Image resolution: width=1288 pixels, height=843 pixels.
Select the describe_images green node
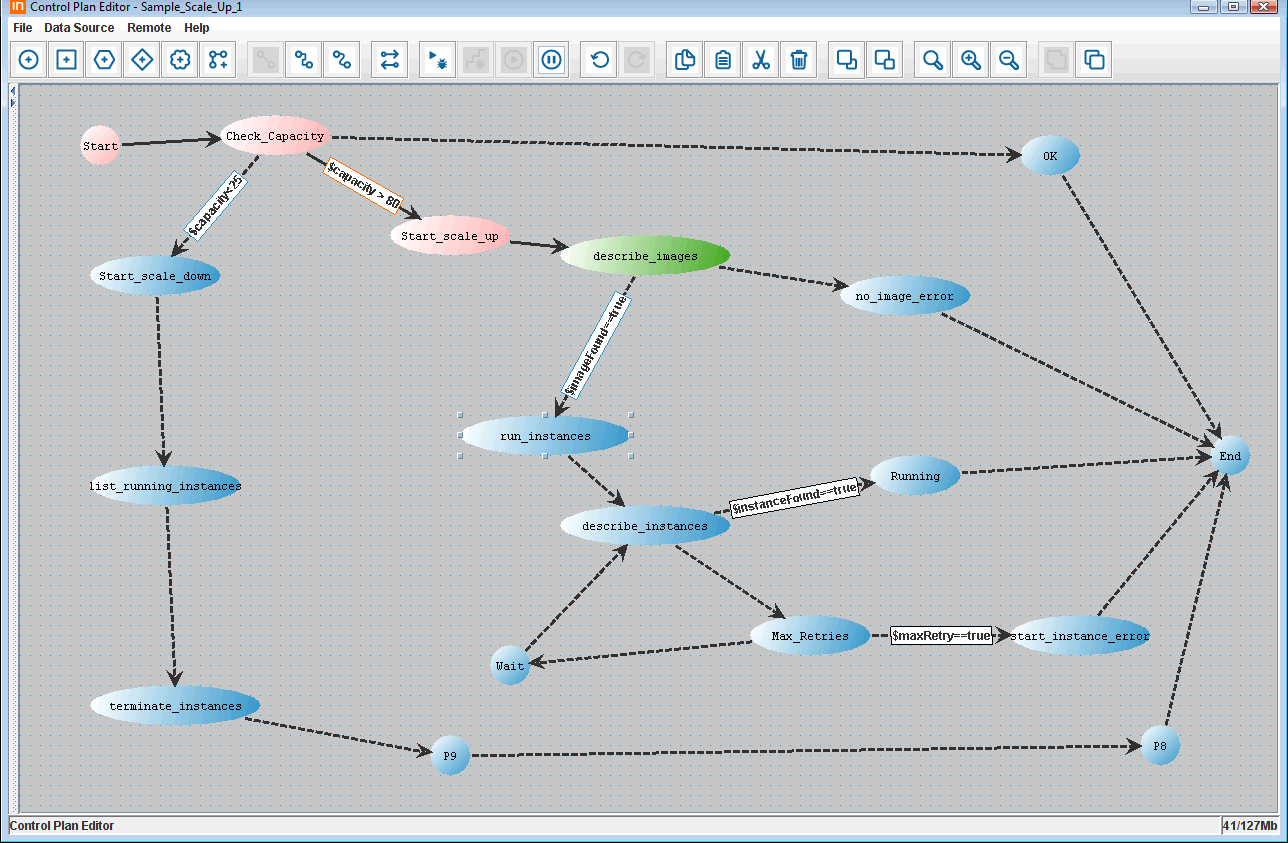(645, 256)
